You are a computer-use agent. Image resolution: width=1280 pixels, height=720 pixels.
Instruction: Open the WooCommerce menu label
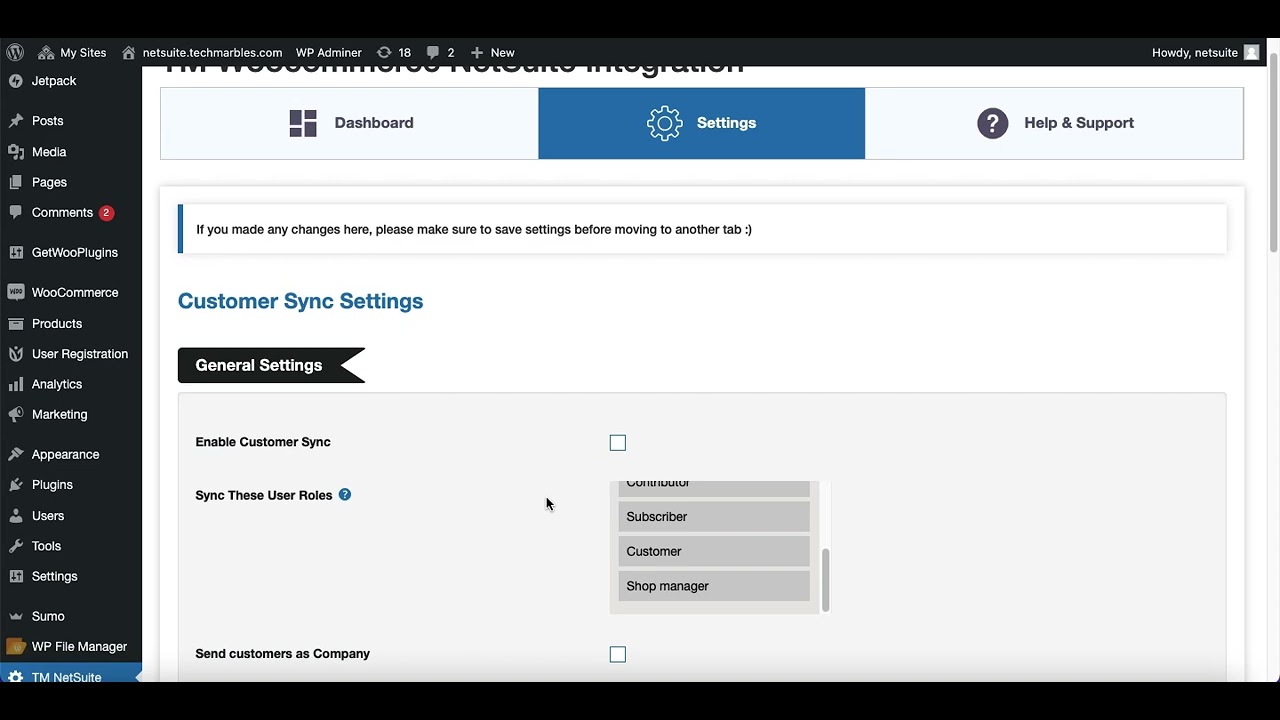coord(75,293)
